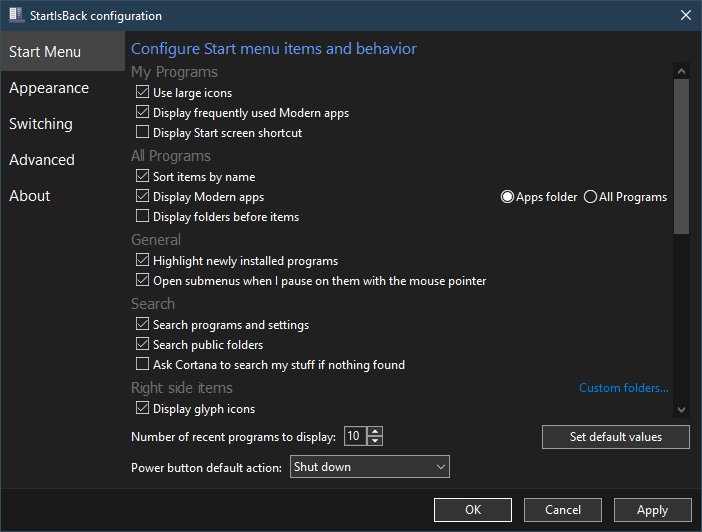
Task: Open the Start Menu settings tab
Action: (63, 51)
